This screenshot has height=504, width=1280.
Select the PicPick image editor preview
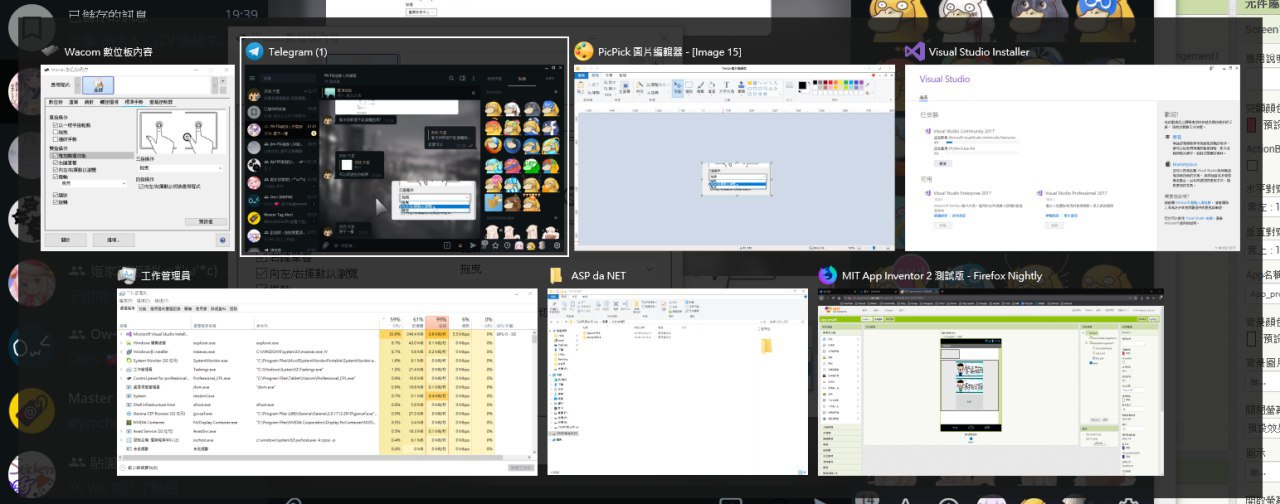tap(734, 158)
